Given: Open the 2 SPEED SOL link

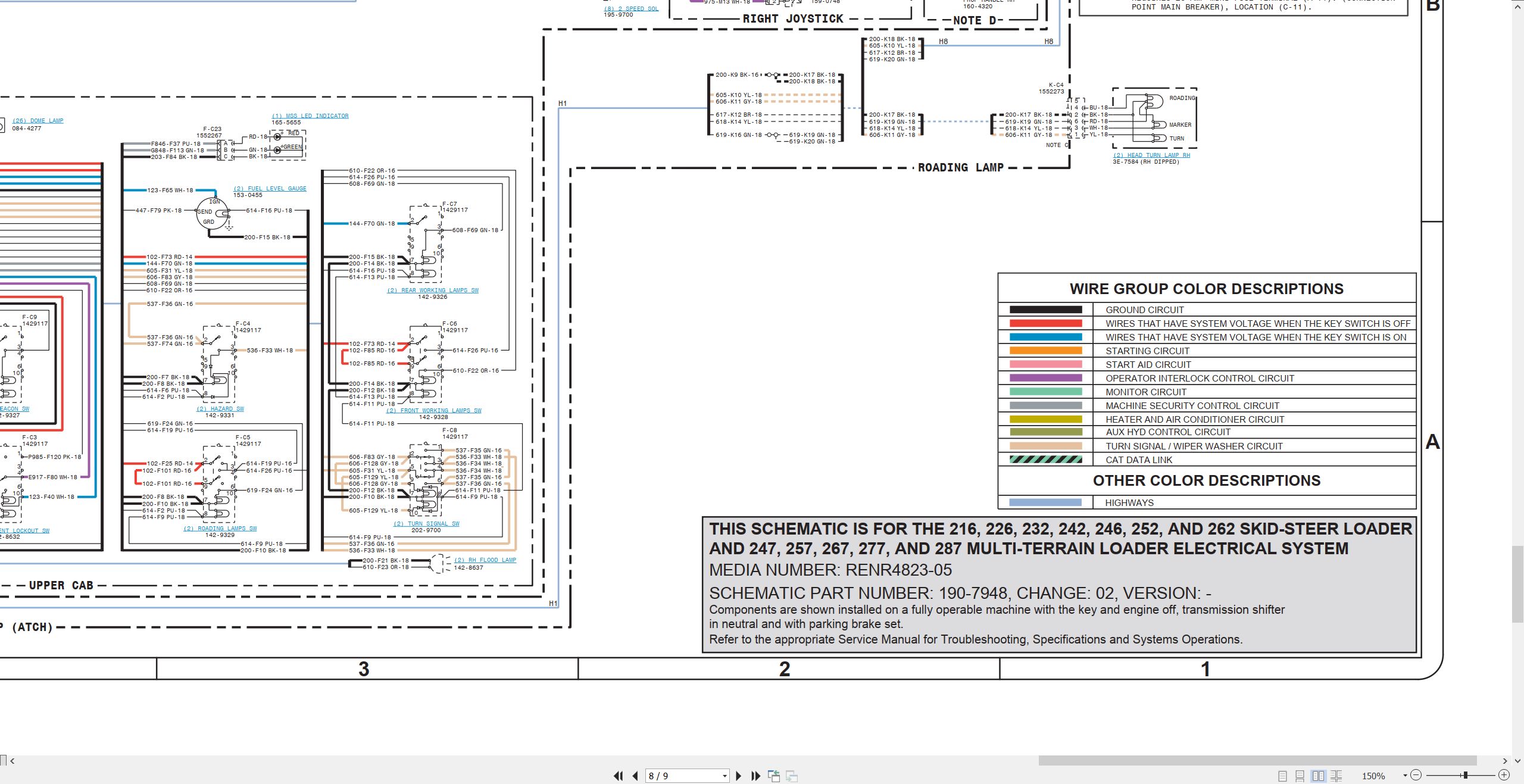Looking at the screenshot, I should point(631,9).
